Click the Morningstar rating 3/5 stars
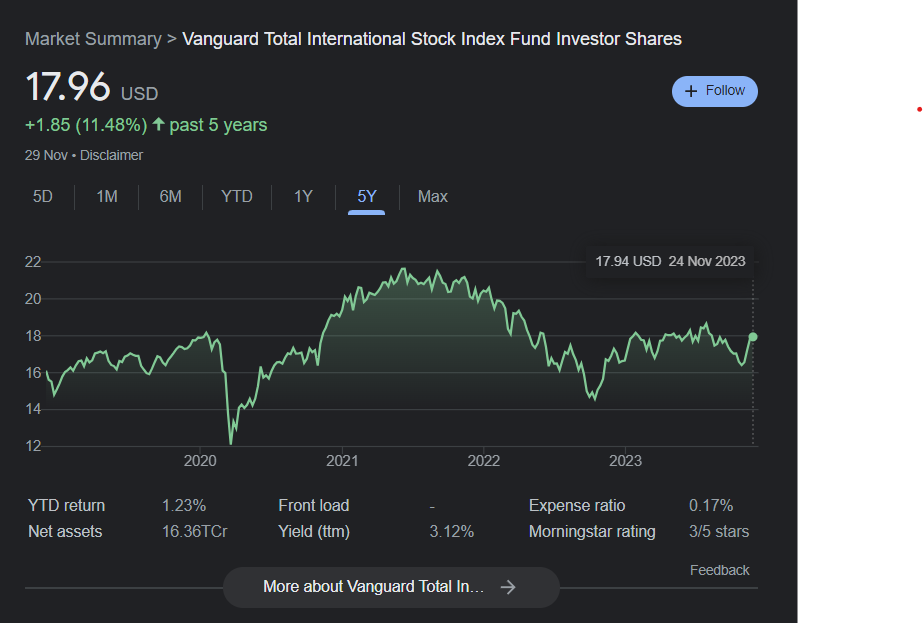 coord(719,531)
